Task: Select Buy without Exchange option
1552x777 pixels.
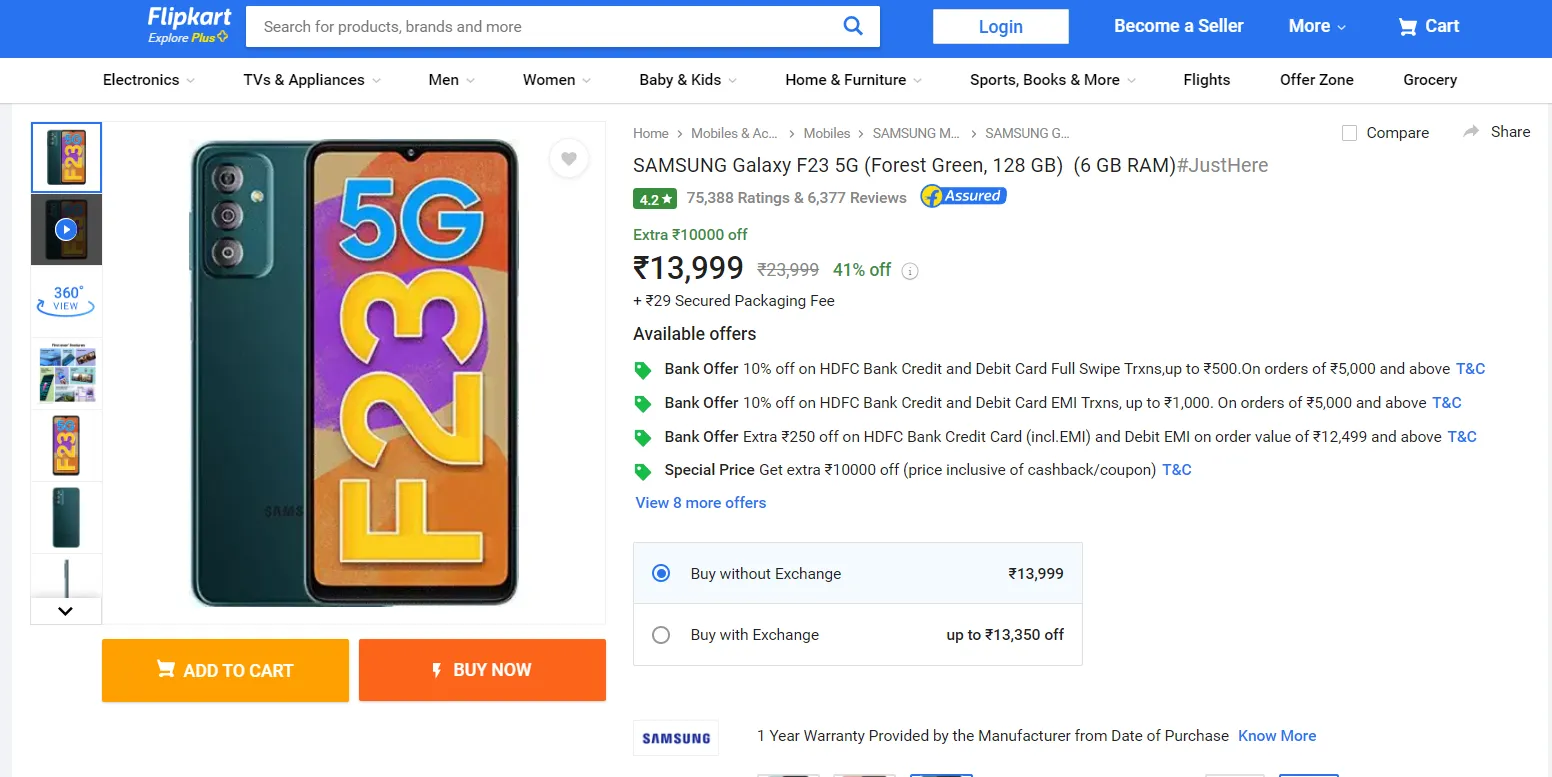Action: pyautogui.click(x=661, y=574)
